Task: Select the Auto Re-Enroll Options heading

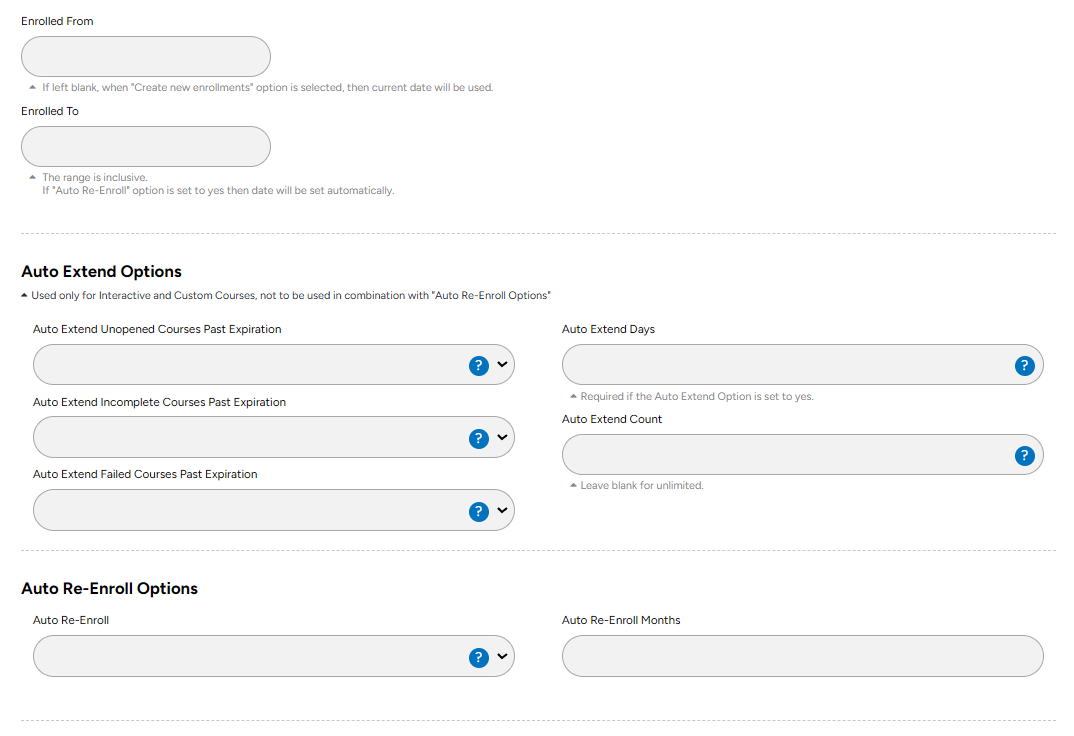Action: pyautogui.click(x=110, y=589)
